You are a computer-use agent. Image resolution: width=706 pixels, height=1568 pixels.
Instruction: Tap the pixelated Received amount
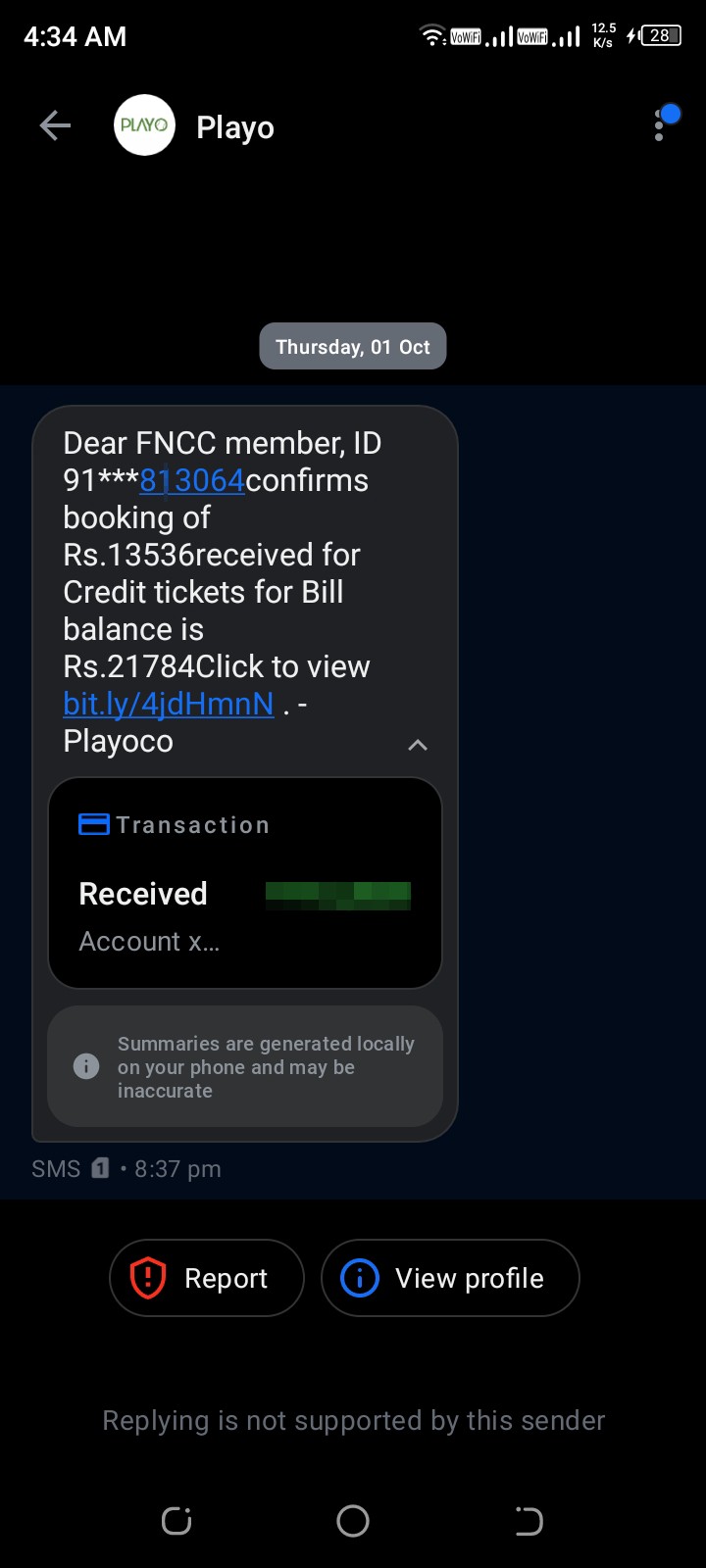click(338, 895)
